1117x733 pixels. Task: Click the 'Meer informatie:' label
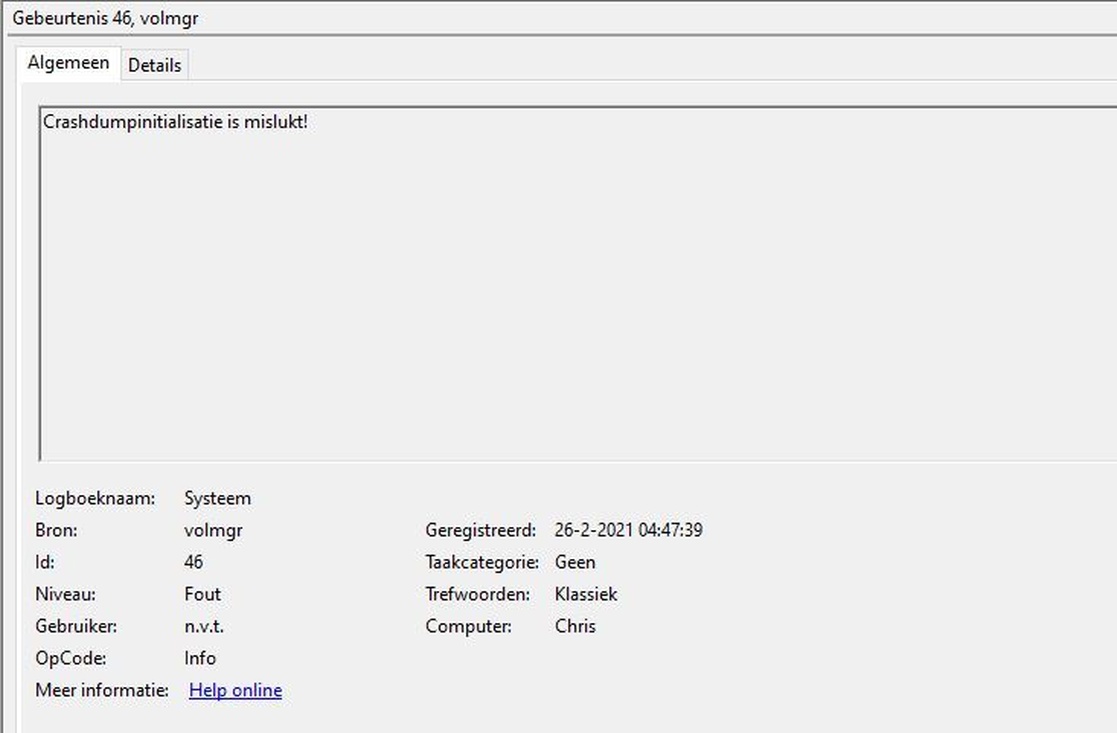[102, 690]
